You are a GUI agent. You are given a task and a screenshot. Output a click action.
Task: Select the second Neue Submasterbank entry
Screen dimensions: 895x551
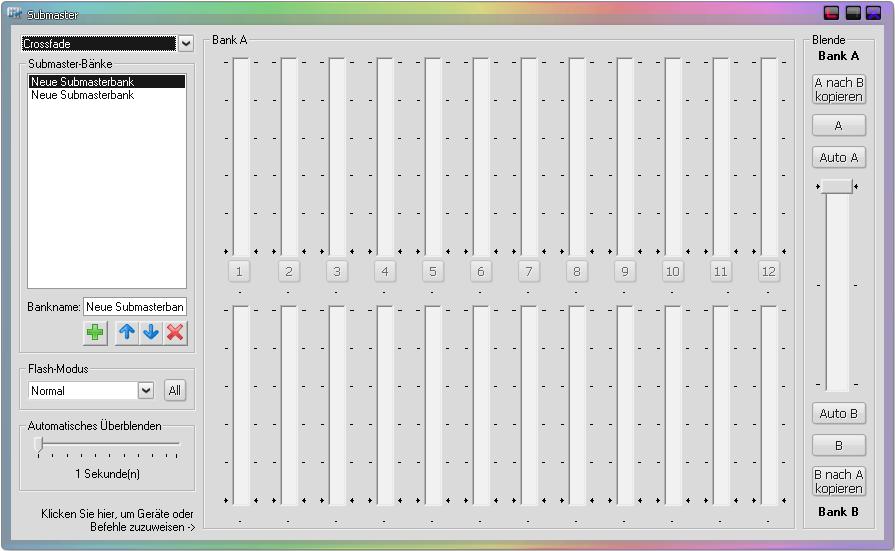point(106,95)
